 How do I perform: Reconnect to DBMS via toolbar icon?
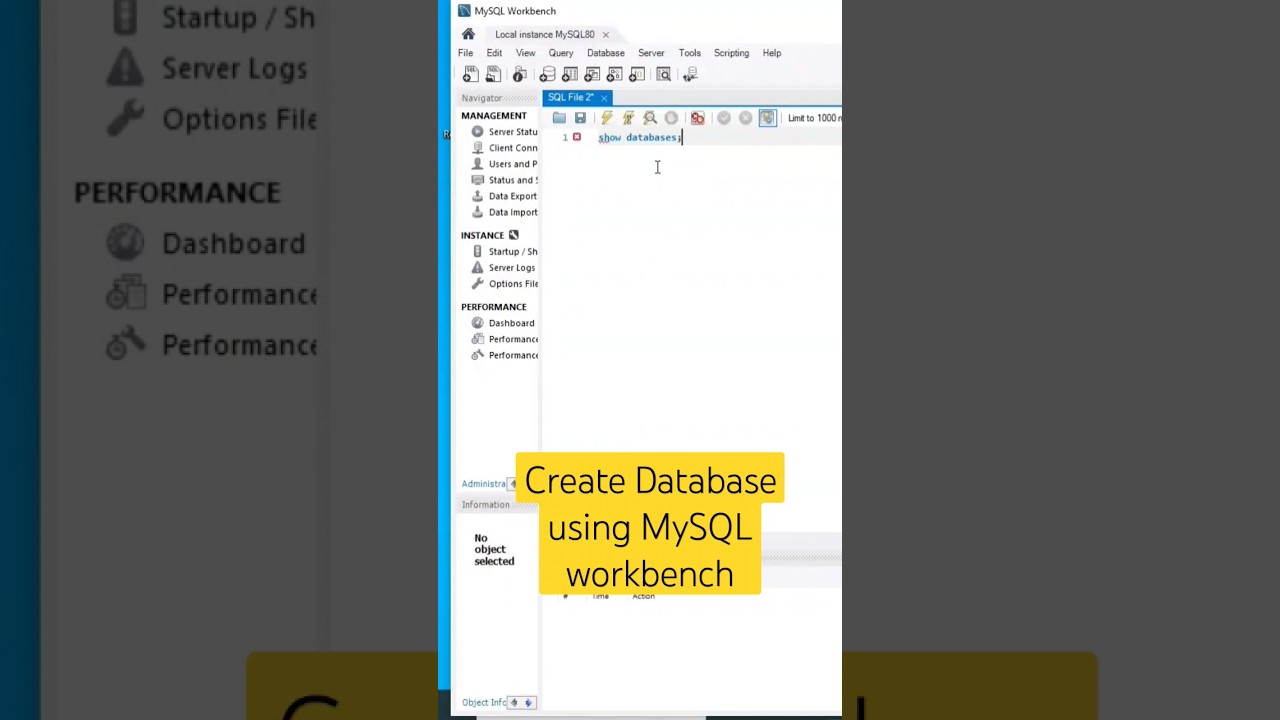pos(689,75)
